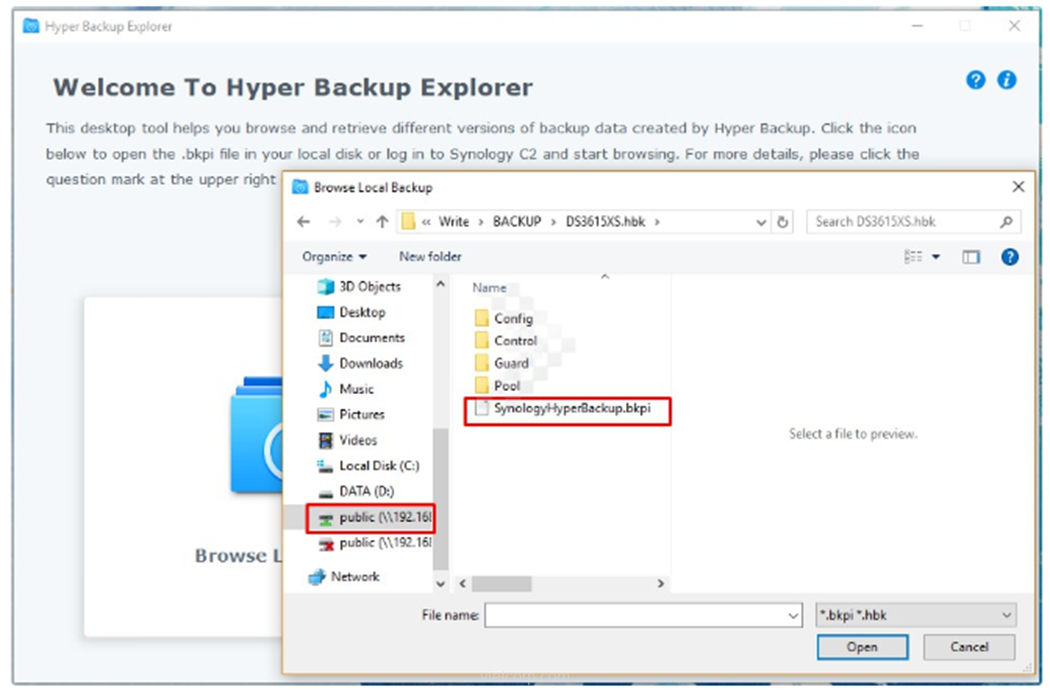Toggle the preview pane icon
This screenshot has height=695, width=1050.
tap(971, 257)
